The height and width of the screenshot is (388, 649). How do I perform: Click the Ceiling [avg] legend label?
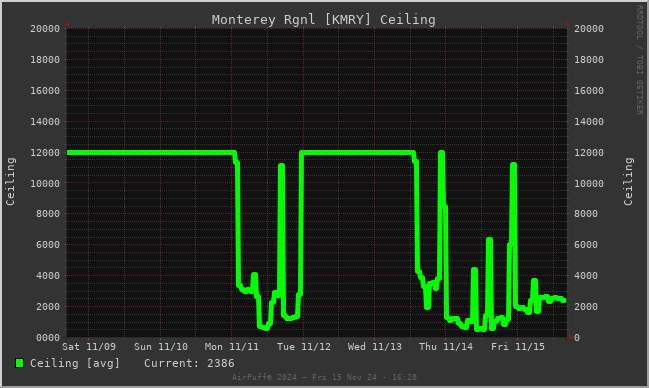pyautogui.click(x=75, y=364)
